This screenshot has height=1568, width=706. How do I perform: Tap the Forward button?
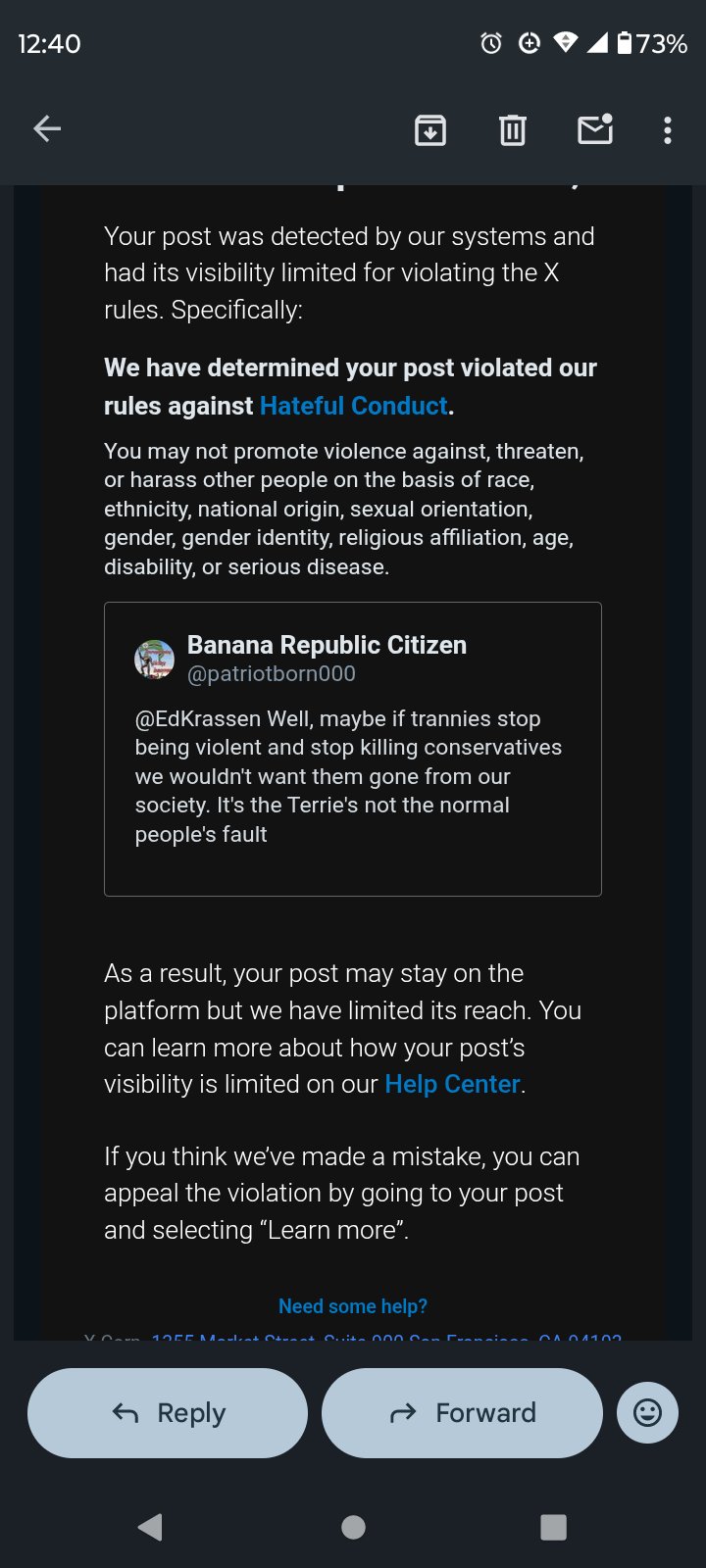462,1412
